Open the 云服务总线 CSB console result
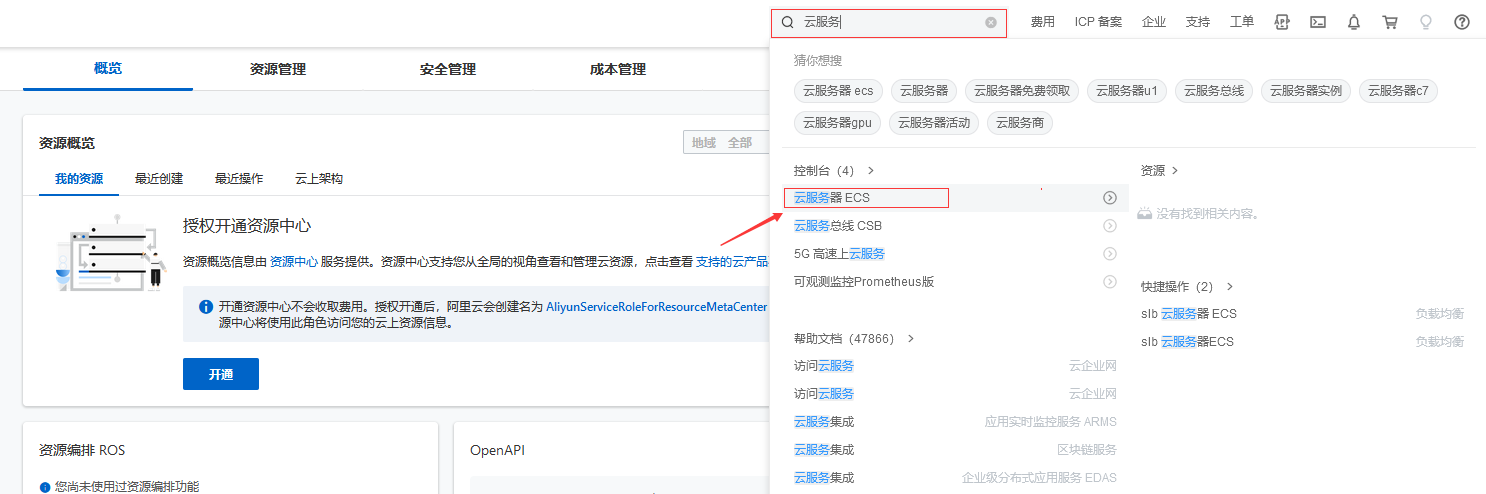1486x494 pixels. tap(838, 226)
